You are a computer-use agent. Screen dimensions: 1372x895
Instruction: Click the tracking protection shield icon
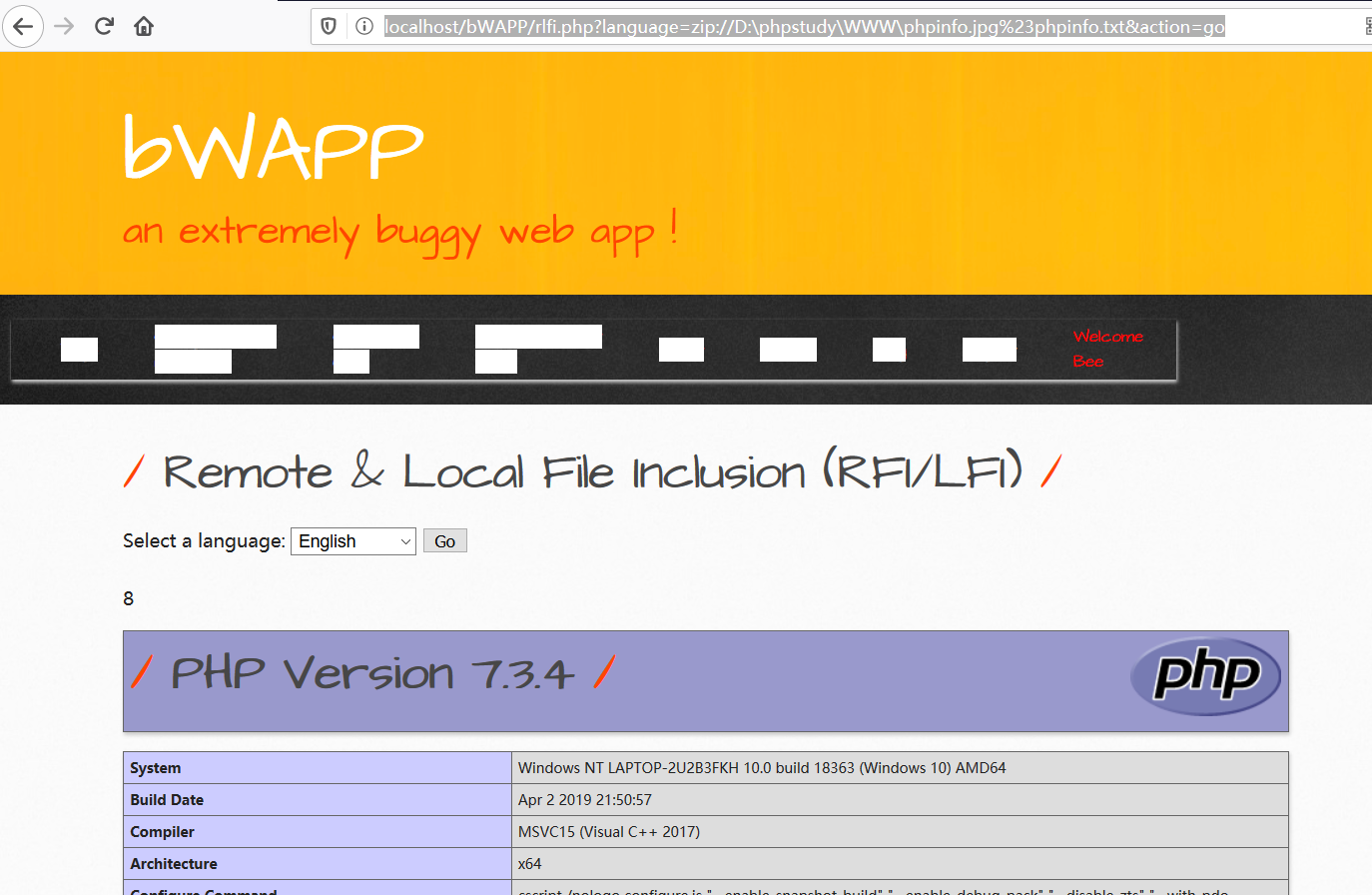pos(329,26)
